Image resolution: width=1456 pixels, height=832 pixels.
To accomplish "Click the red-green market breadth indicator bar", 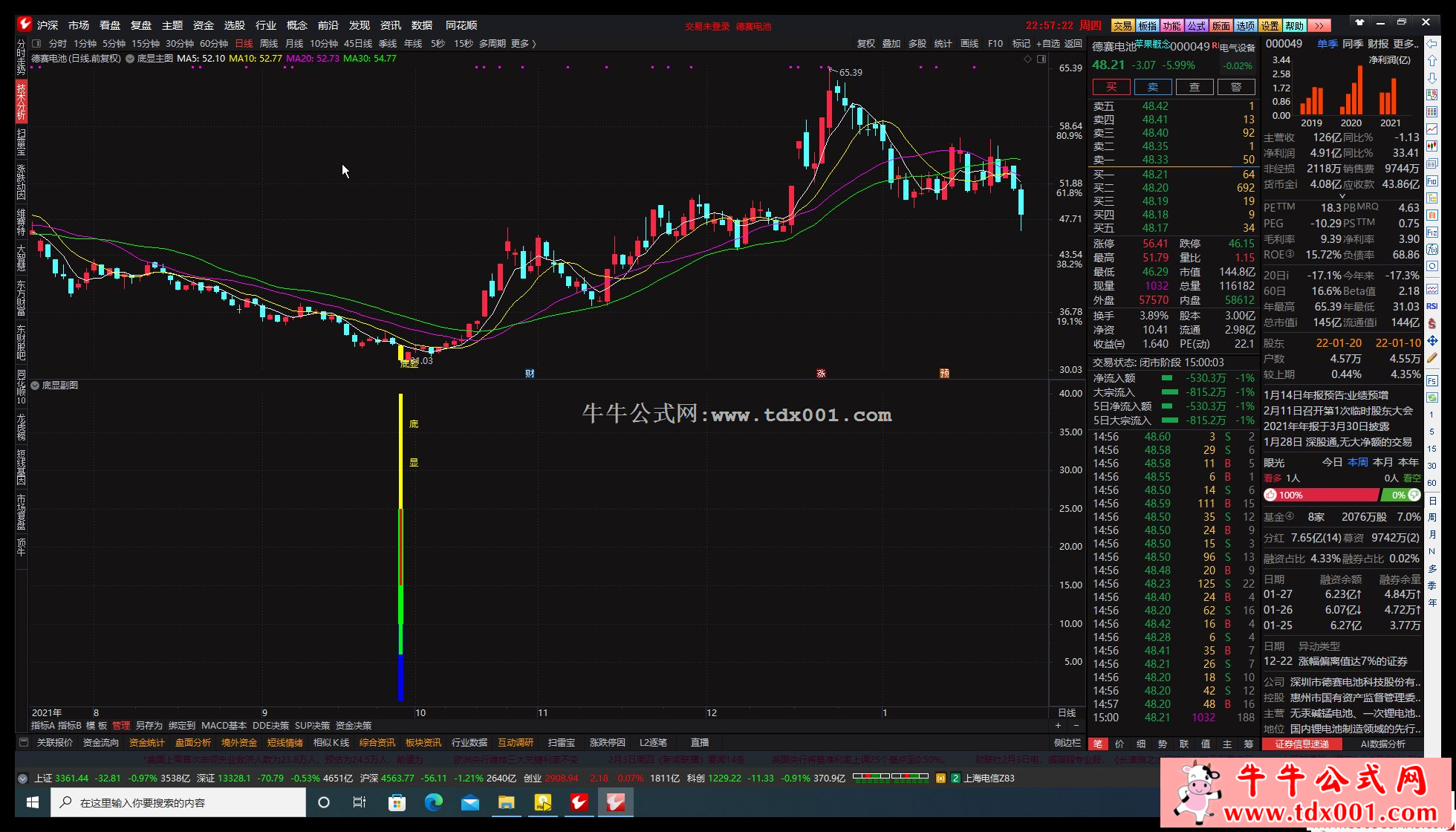I will point(891,777).
